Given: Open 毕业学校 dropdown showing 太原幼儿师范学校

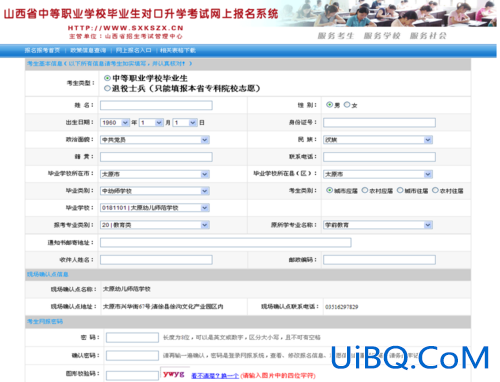Looking at the screenshot, I should (x=155, y=208).
